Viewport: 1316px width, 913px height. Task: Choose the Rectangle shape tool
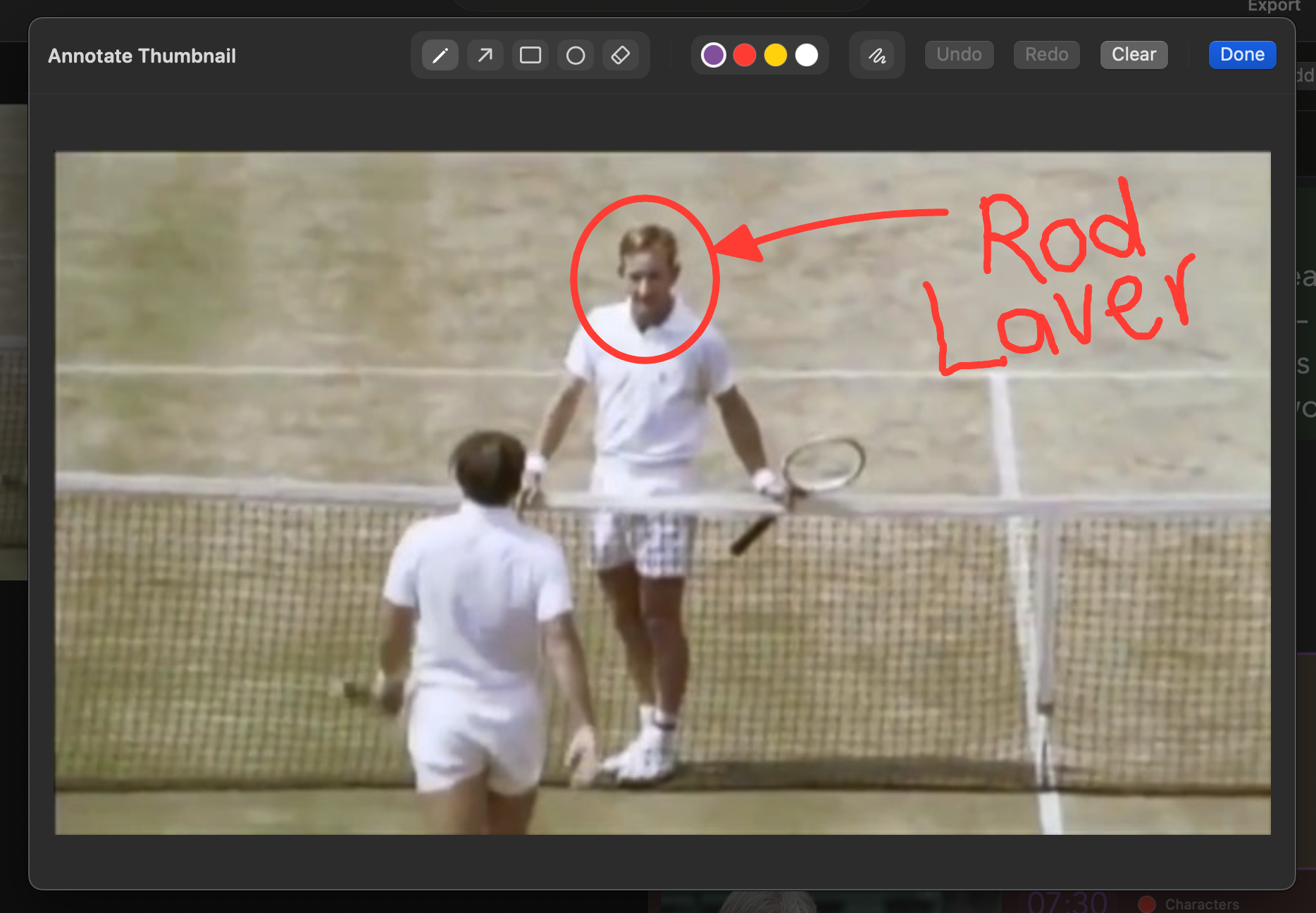point(530,55)
